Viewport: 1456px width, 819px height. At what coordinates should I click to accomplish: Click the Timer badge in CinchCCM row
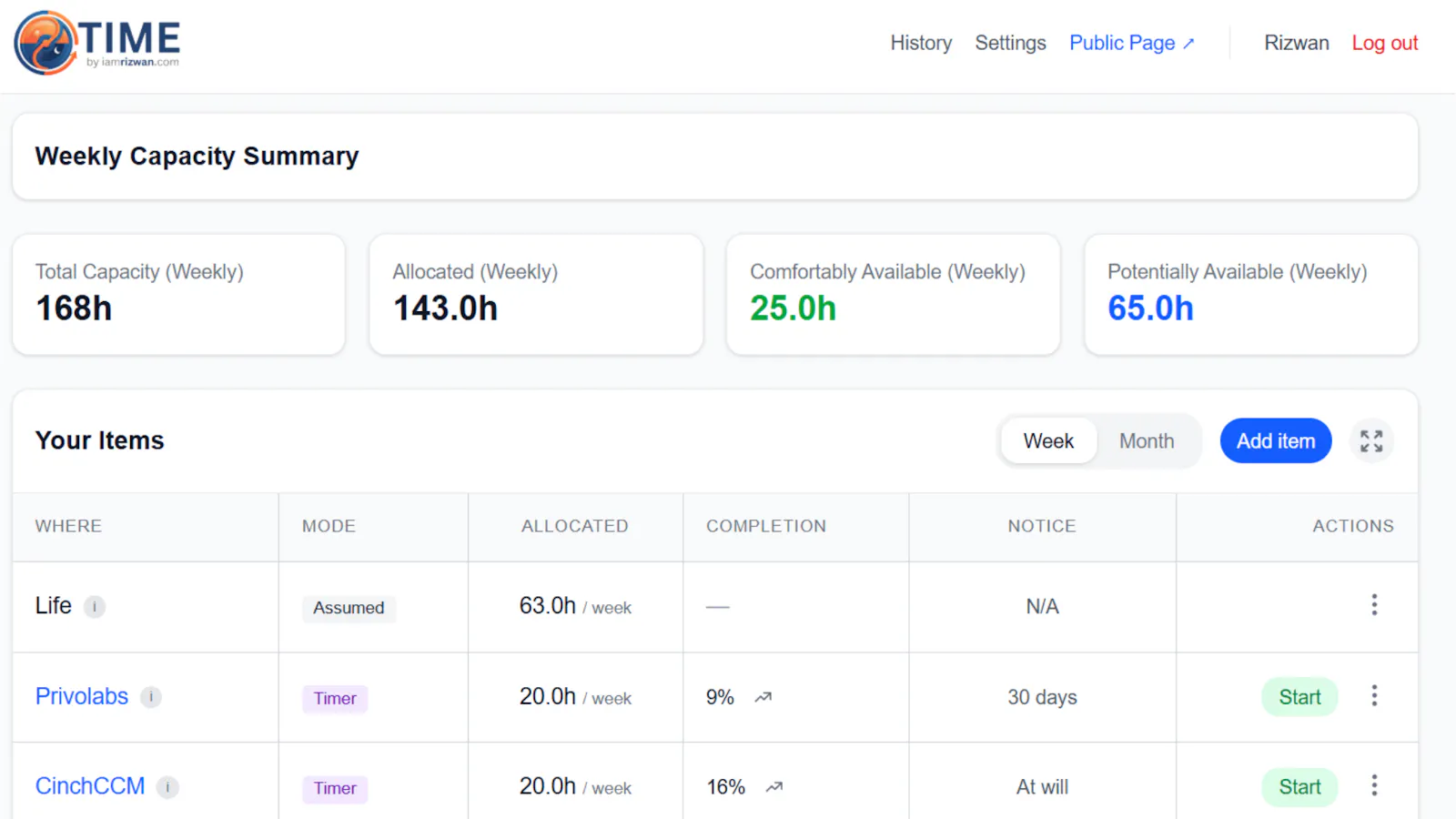point(335,789)
